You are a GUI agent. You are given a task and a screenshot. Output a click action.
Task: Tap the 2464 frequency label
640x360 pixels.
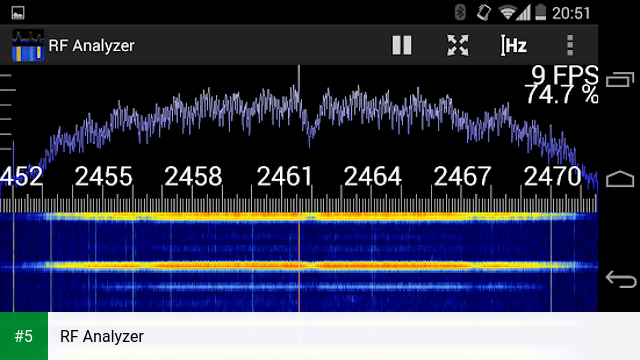pos(373,176)
